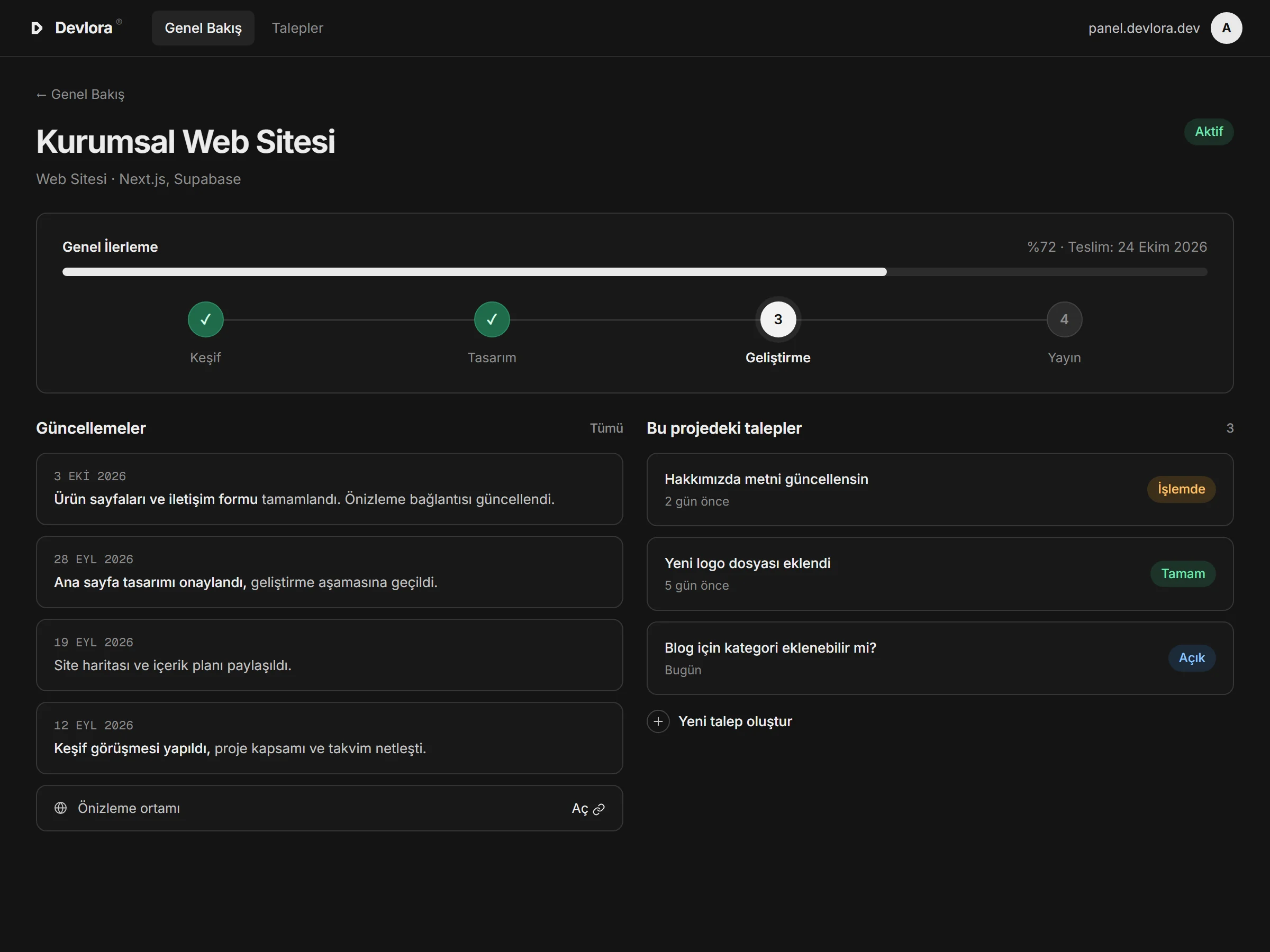This screenshot has height=952, width=1270.
Task: Open the 19 EYL 2026 update card
Action: (329, 655)
